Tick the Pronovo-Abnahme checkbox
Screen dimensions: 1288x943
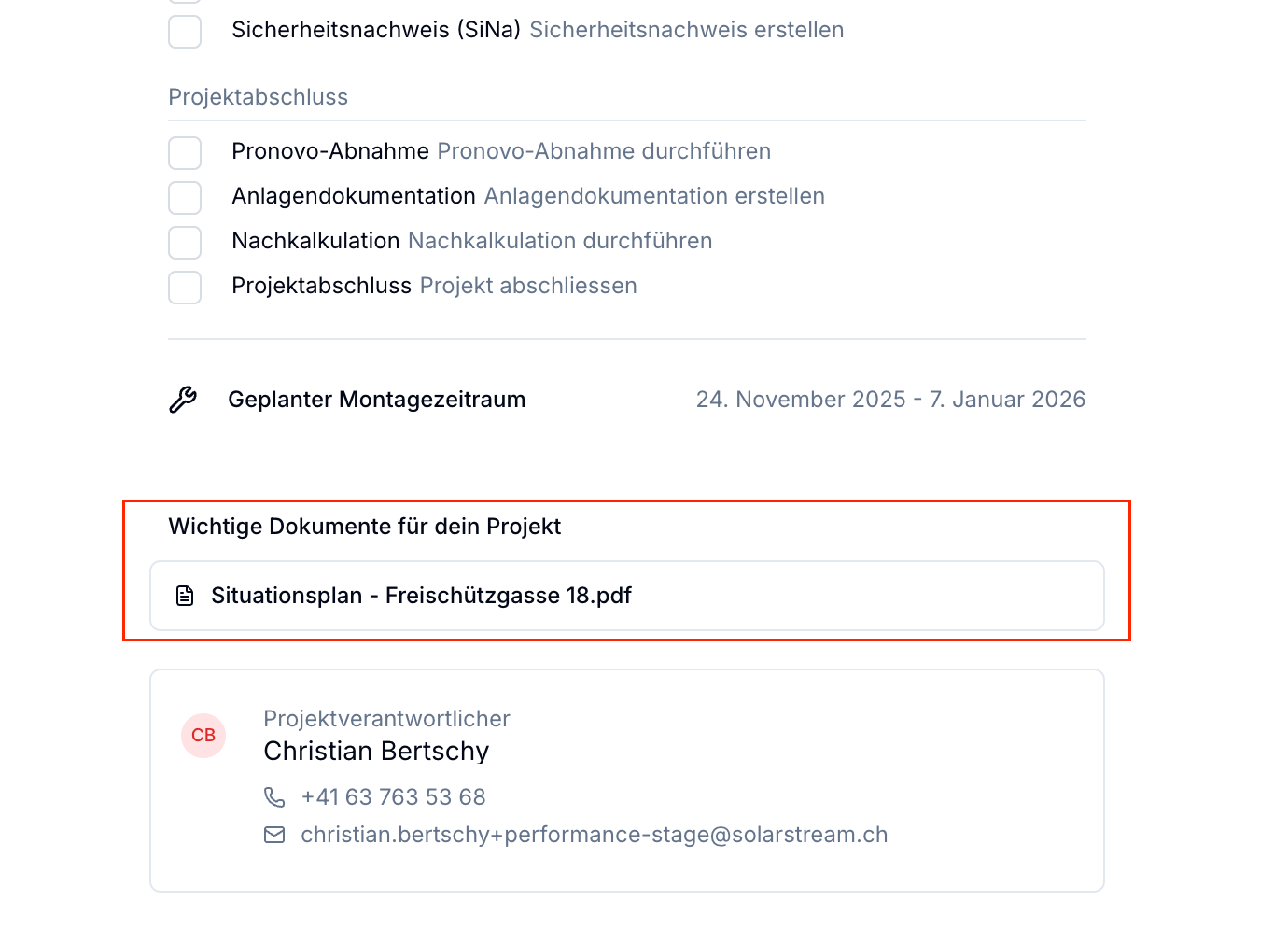coord(185,152)
